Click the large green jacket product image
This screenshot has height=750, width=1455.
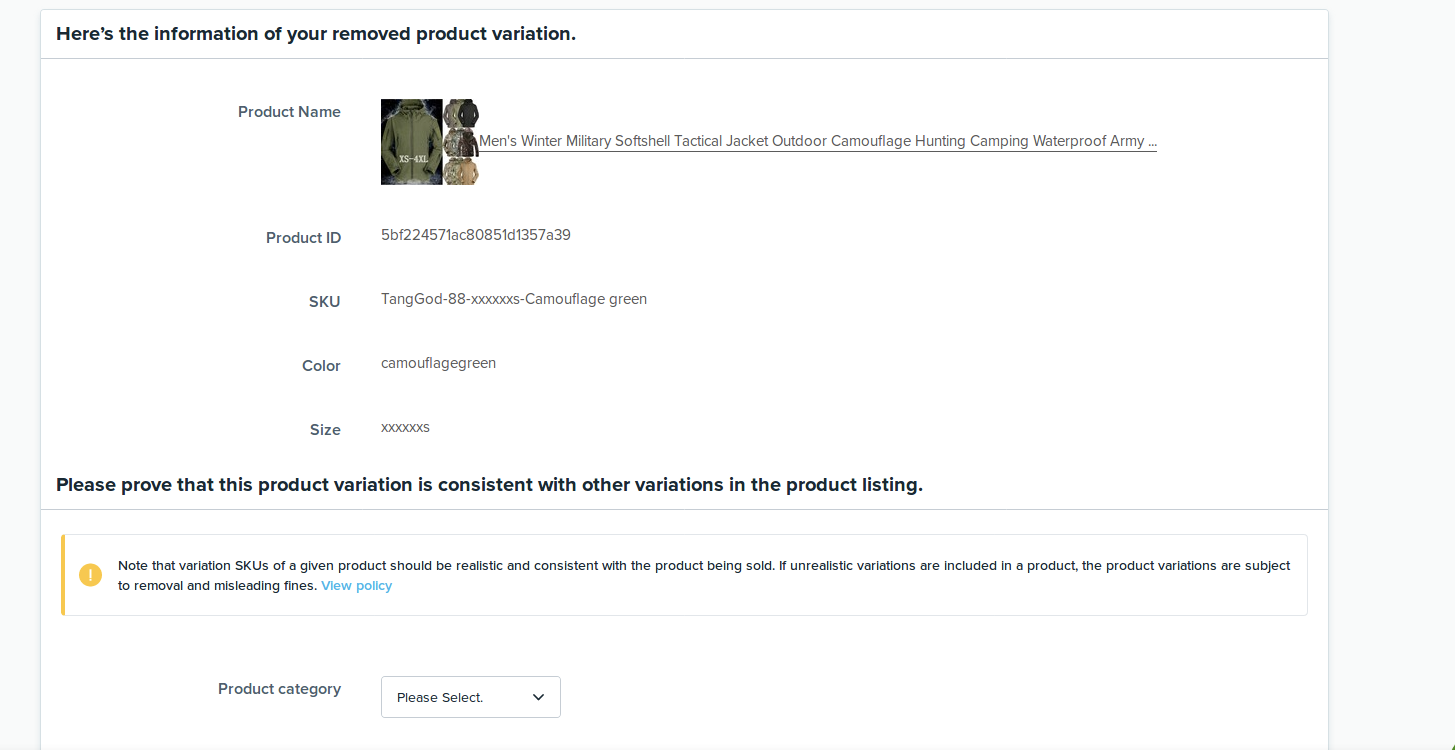(x=411, y=142)
